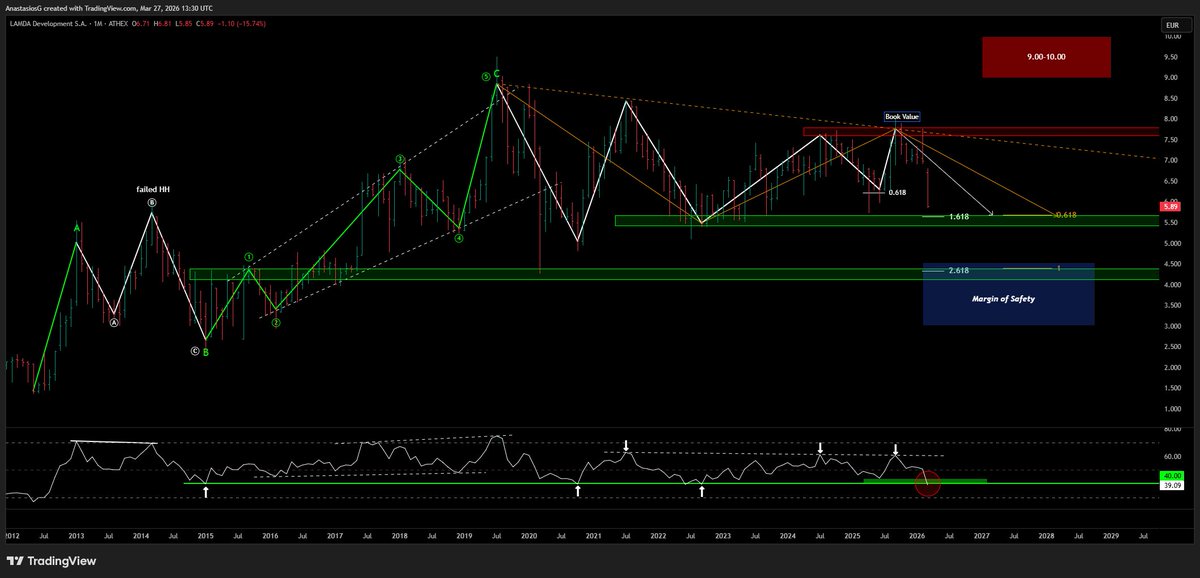Click the circled 4 wave marker

[x=458, y=238]
